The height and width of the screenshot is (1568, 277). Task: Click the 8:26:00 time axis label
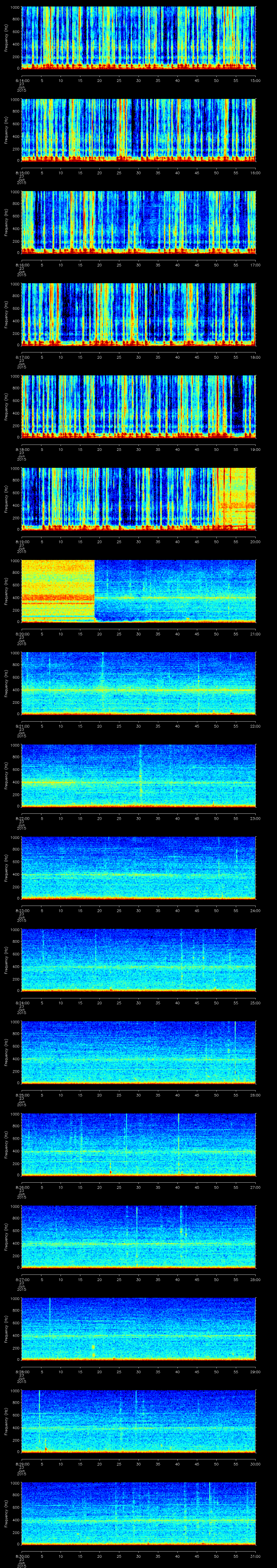coord(22,1187)
